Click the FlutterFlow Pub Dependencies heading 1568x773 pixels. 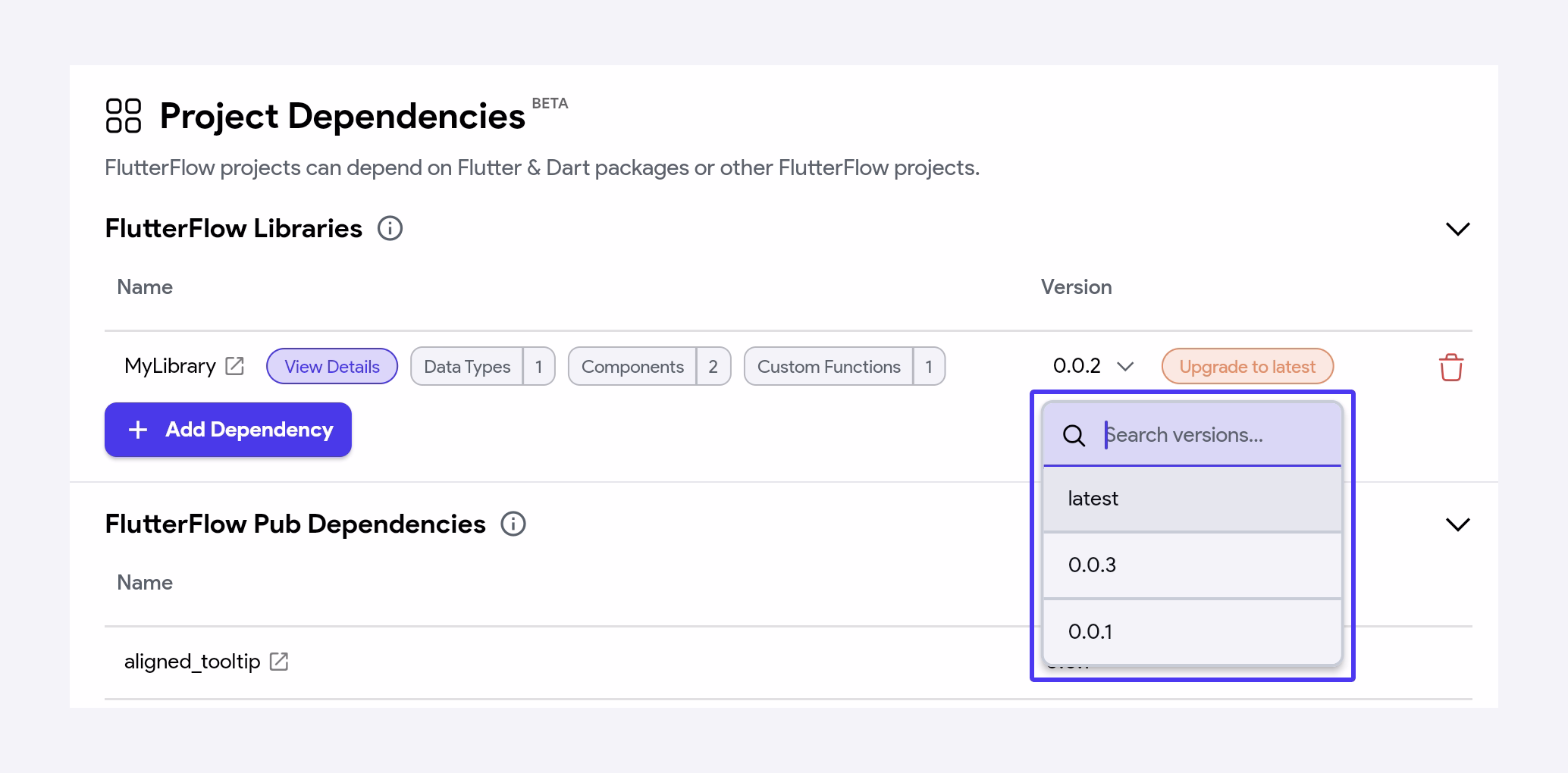[x=295, y=524]
